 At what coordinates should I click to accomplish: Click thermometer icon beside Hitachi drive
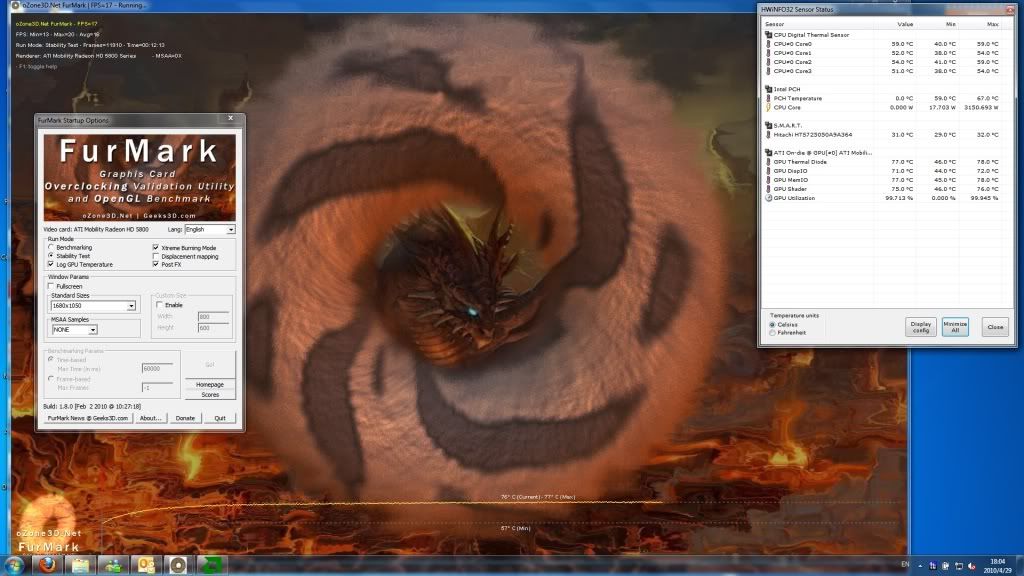click(x=768, y=135)
